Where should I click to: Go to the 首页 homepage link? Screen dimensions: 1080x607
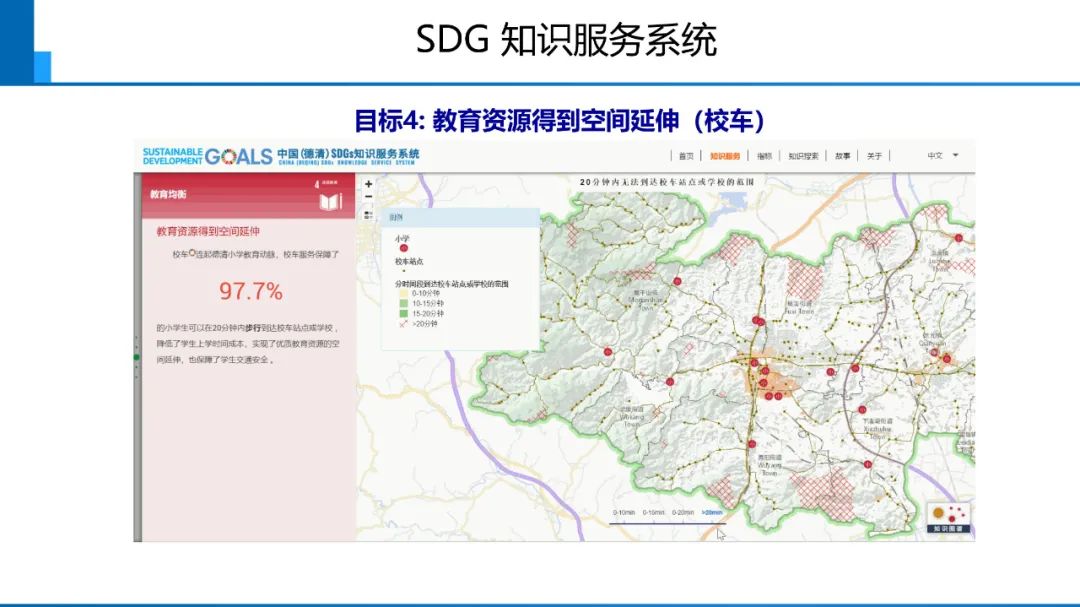coord(684,157)
